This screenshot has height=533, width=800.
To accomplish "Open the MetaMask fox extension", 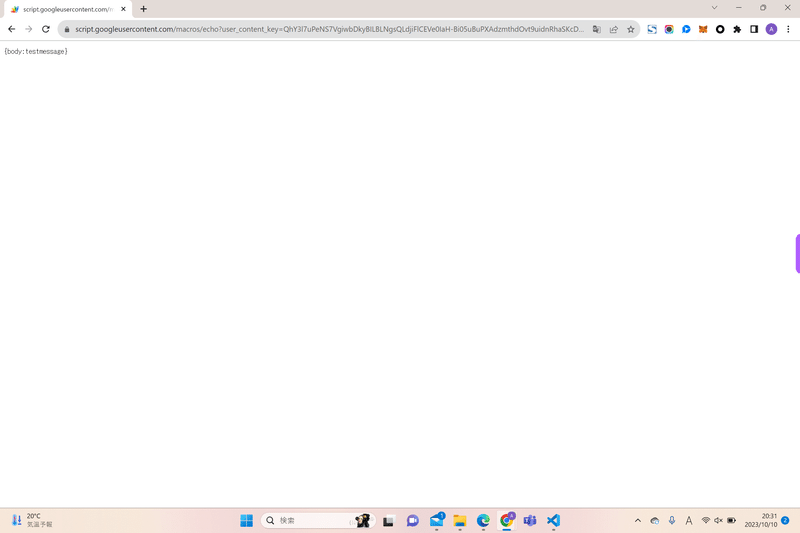I will (703, 29).
